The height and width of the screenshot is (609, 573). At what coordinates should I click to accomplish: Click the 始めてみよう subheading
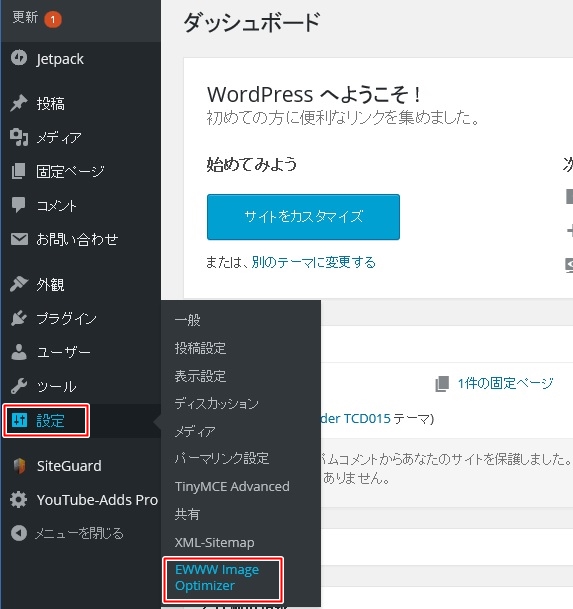252,164
